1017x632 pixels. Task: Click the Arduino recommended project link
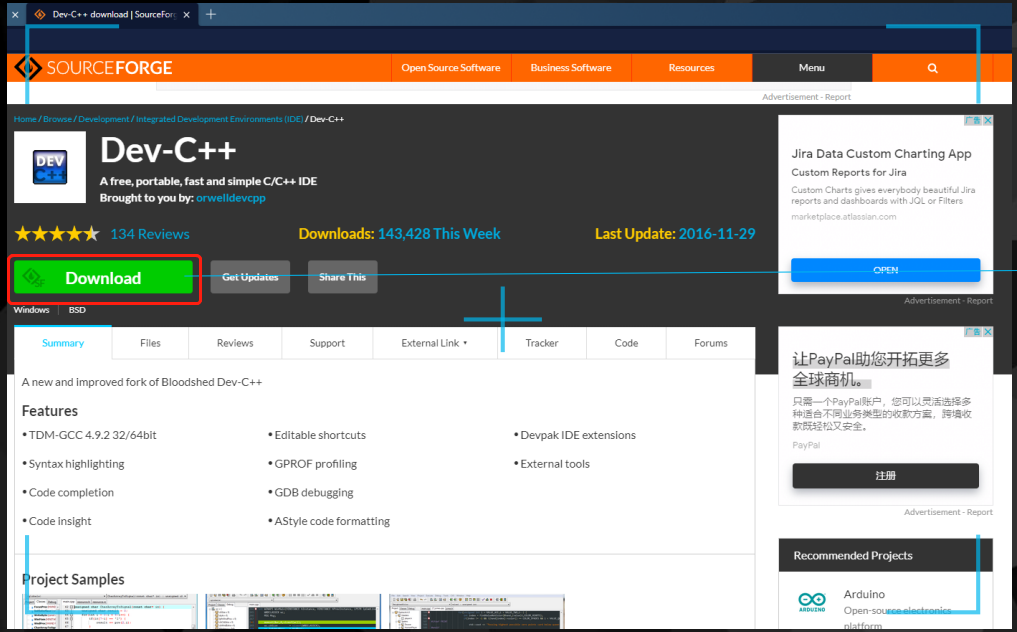(x=864, y=594)
